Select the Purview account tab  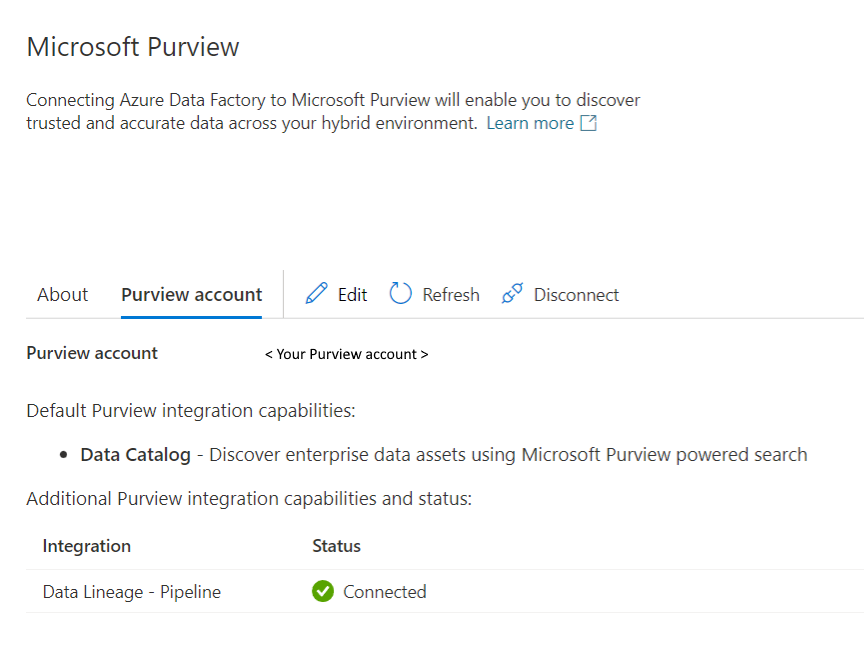point(191,294)
